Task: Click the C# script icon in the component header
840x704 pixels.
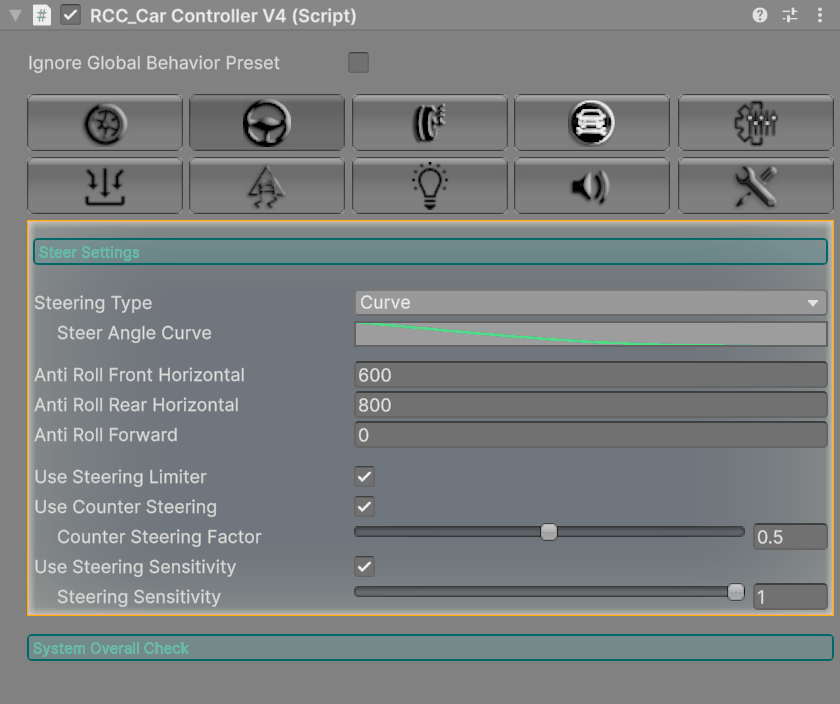Action: click(x=41, y=16)
